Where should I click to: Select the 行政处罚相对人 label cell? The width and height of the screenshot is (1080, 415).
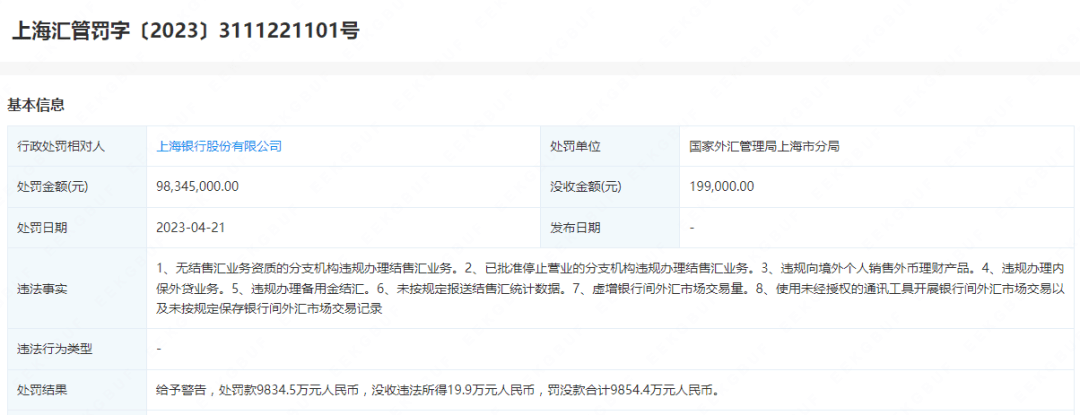[x=77, y=146]
